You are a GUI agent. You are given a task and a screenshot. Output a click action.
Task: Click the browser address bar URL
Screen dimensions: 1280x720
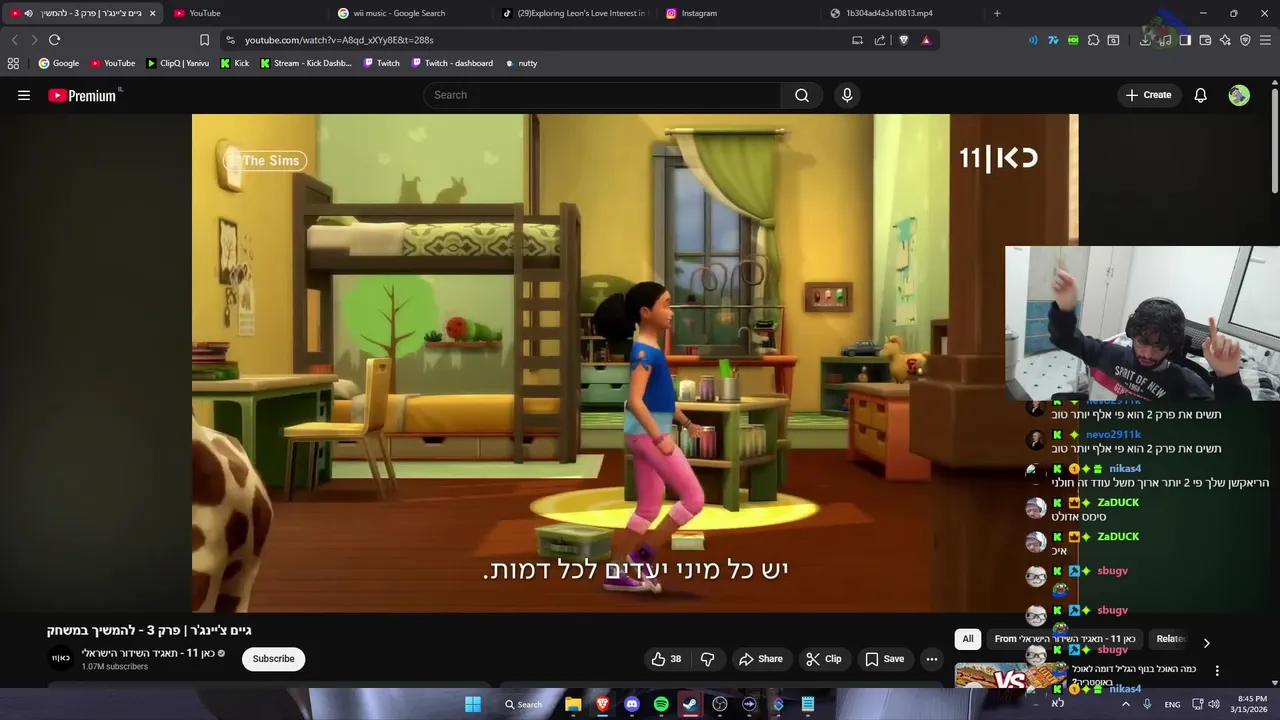(x=339, y=40)
